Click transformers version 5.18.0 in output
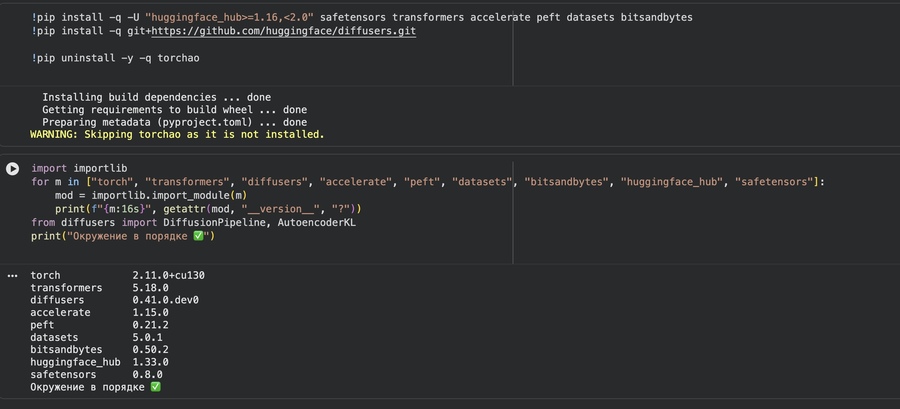 click(x=150, y=288)
